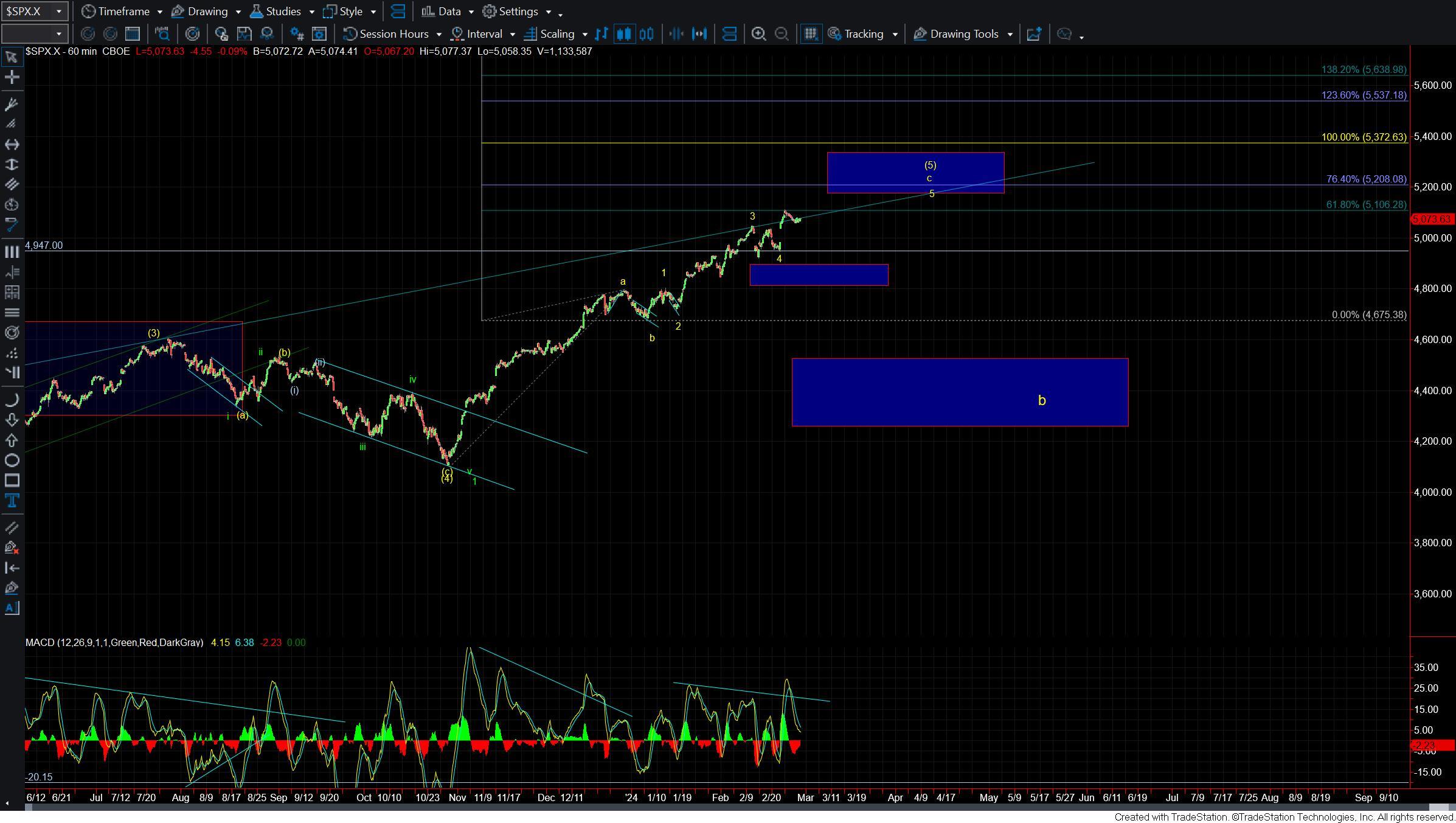Toggle OHLC bar chart style
Image resolution: width=1456 pixels, height=823 pixels.
(x=601, y=34)
